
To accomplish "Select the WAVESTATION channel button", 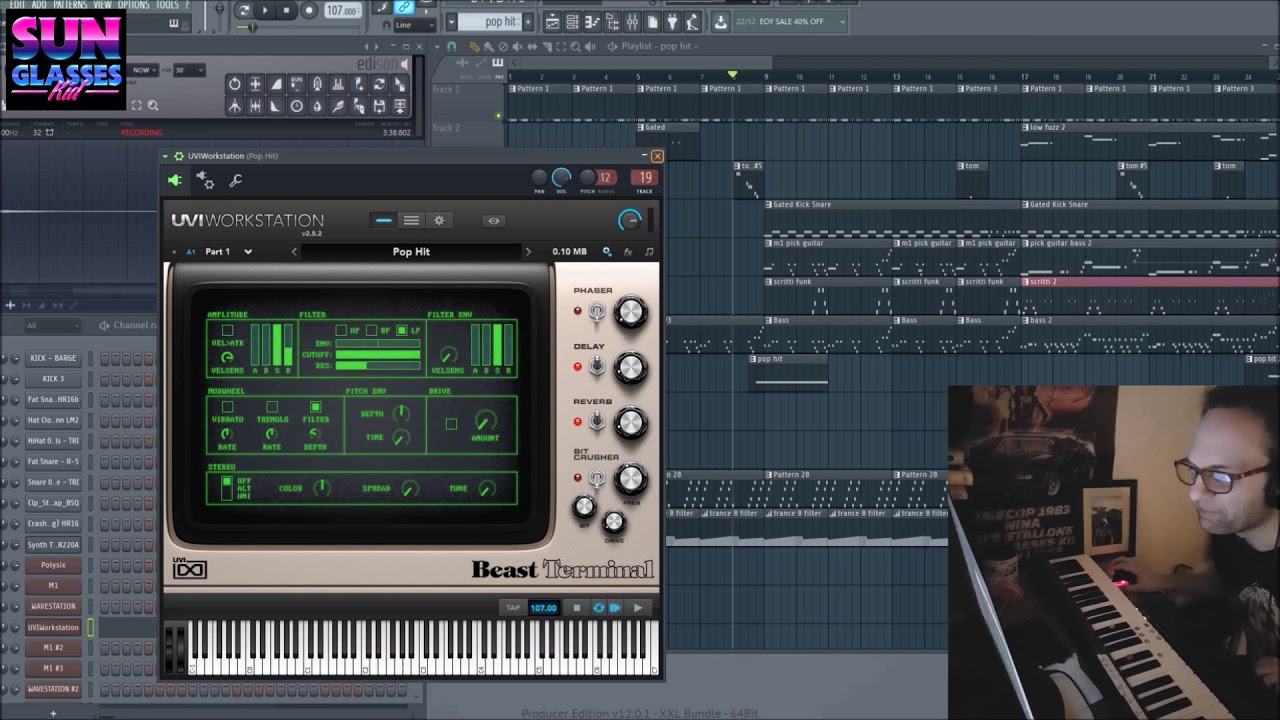I will [x=53, y=606].
